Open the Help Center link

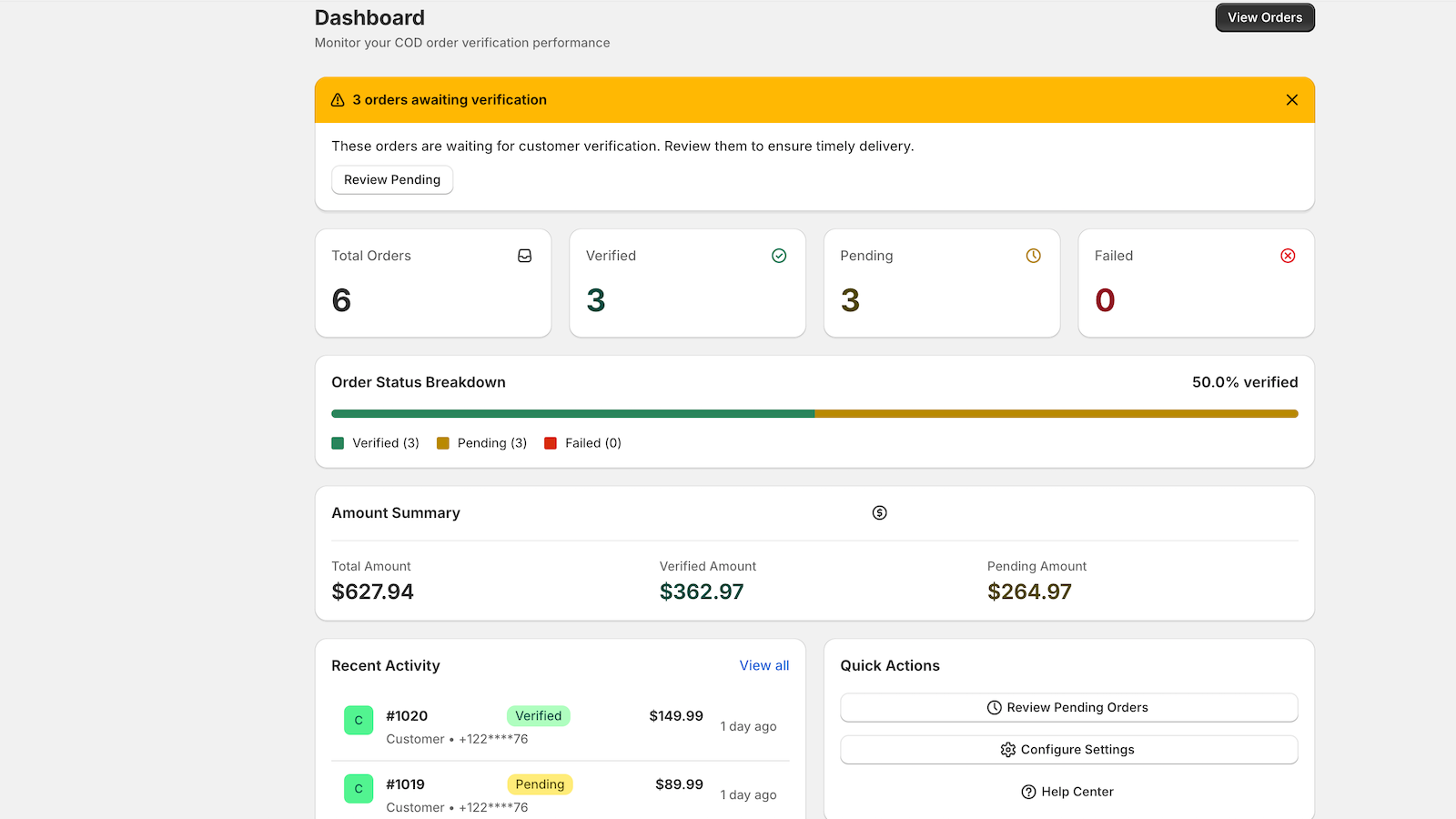(x=1068, y=792)
